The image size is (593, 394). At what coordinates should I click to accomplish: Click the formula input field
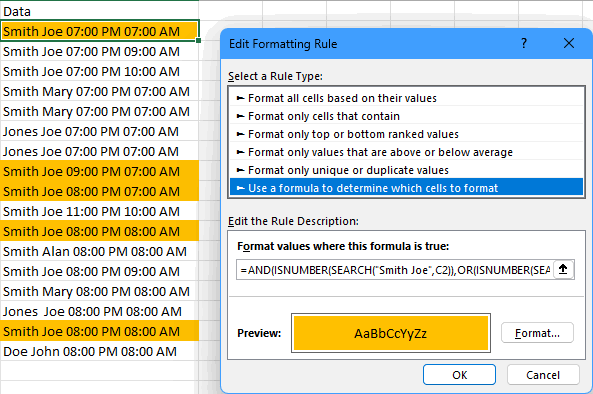coord(394,270)
